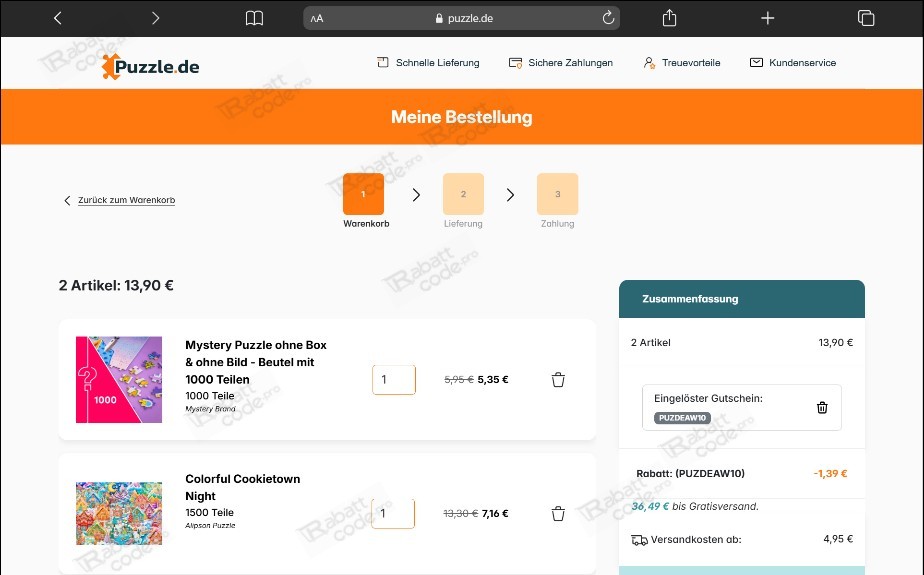The image size is (924, 575).
Task: Go forward with Safari's forward arrow
Action: (x=155, y=18)
